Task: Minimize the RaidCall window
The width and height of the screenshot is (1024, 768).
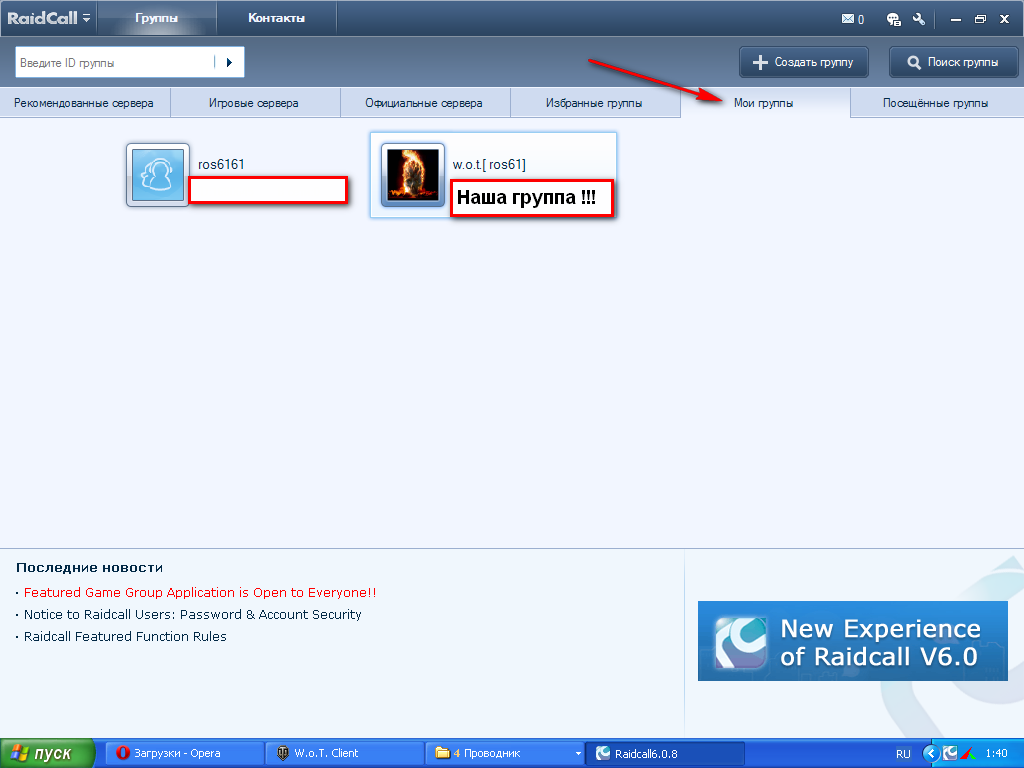Action: (x=956, y=20)
